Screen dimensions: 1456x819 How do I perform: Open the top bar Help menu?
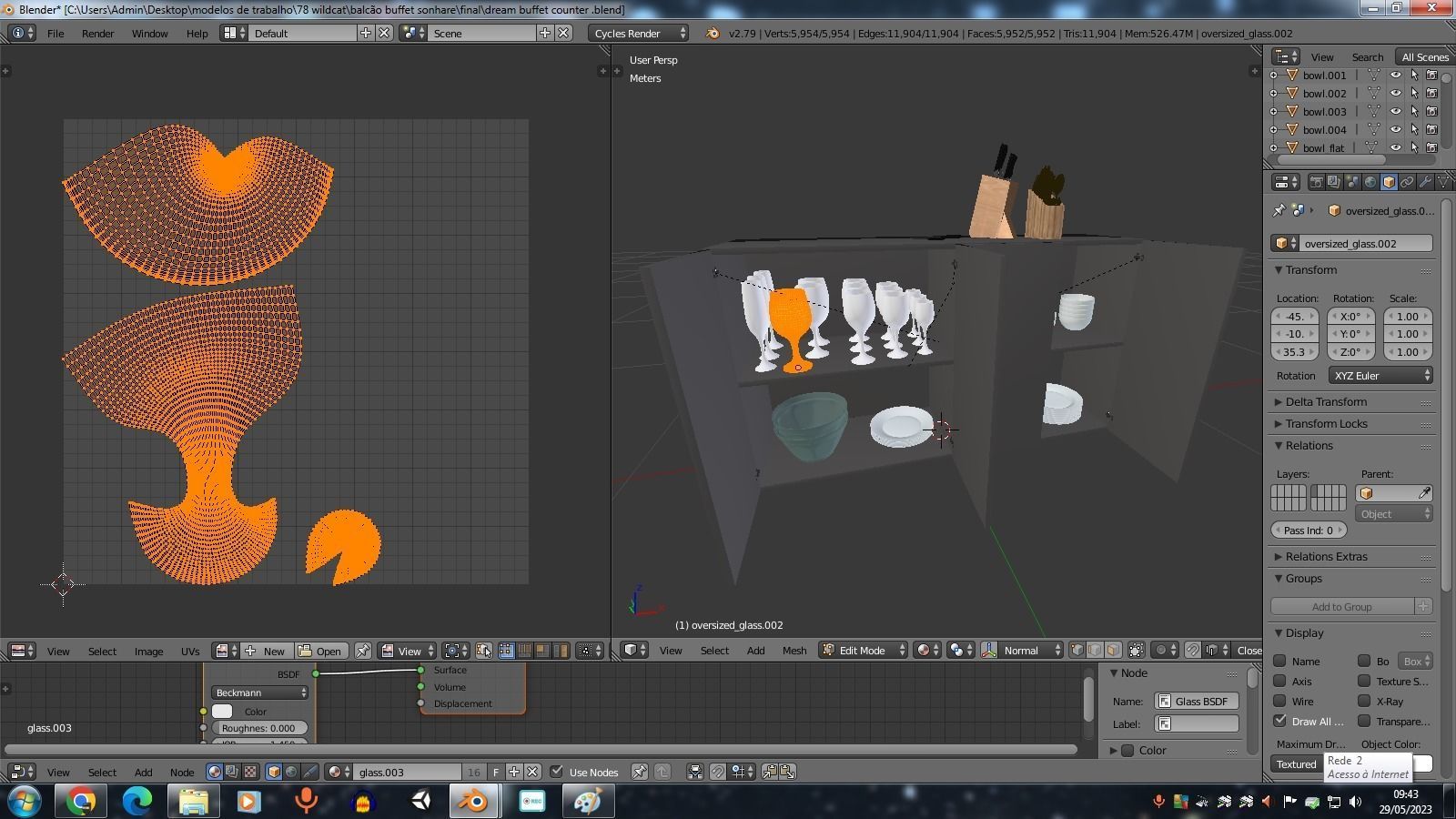197,33
